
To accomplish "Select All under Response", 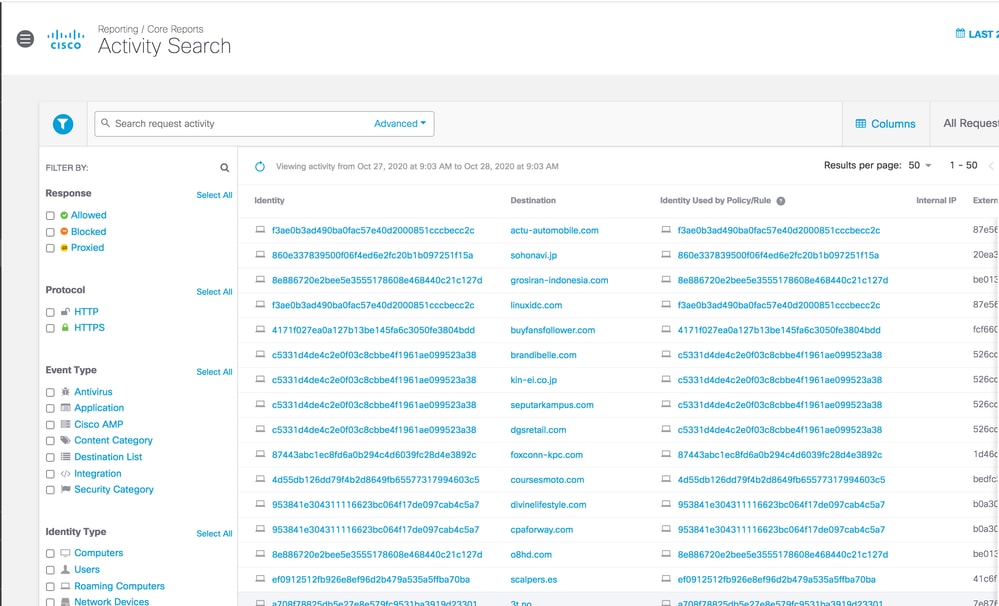I will coord(214,195).
